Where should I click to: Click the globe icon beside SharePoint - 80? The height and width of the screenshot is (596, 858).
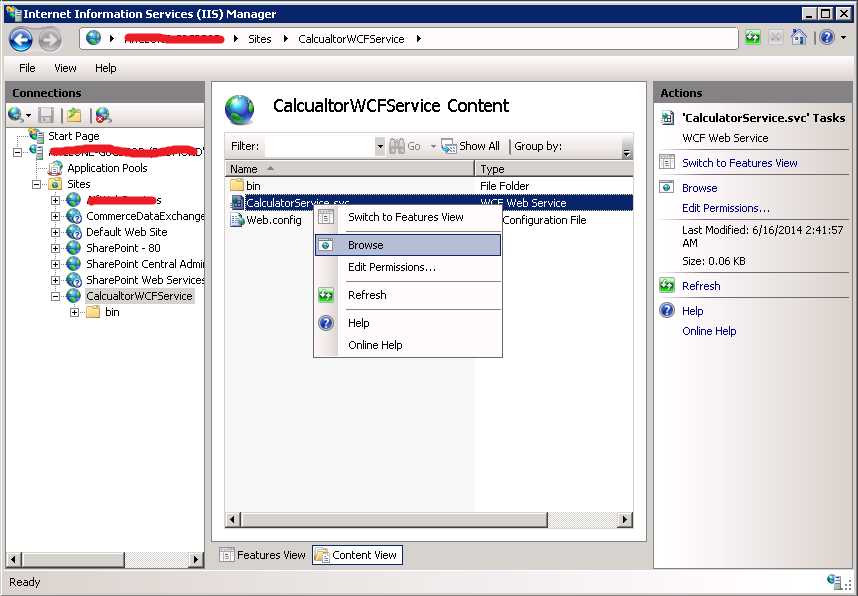[x=74, y=247]
